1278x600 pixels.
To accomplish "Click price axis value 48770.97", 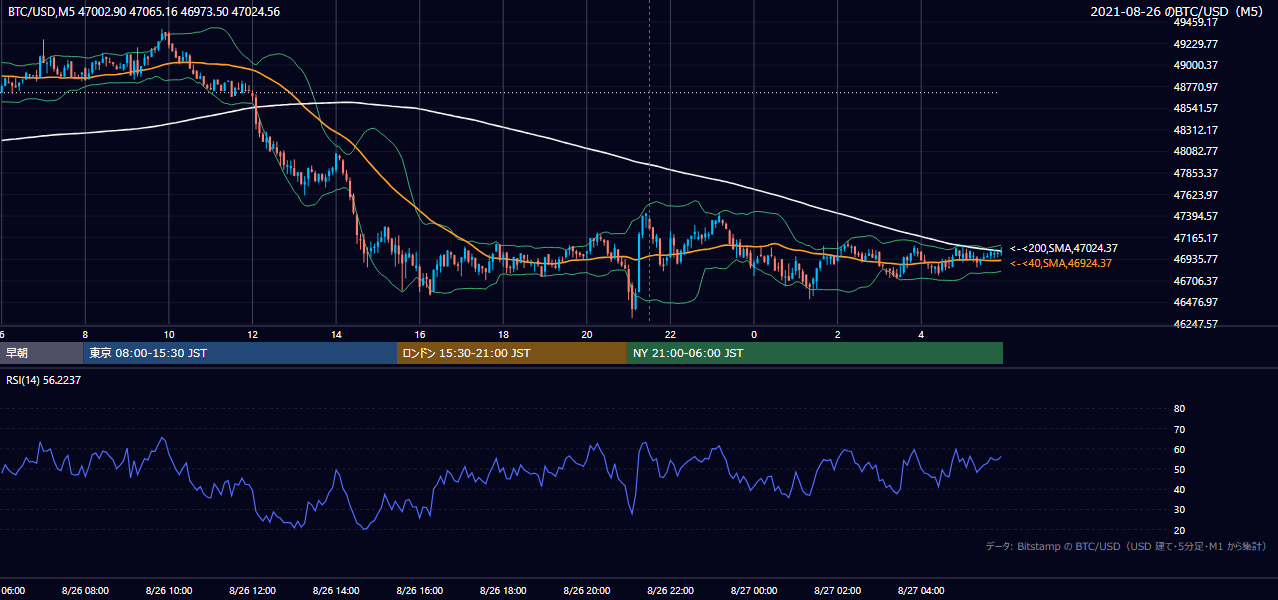I will 1195,87.
